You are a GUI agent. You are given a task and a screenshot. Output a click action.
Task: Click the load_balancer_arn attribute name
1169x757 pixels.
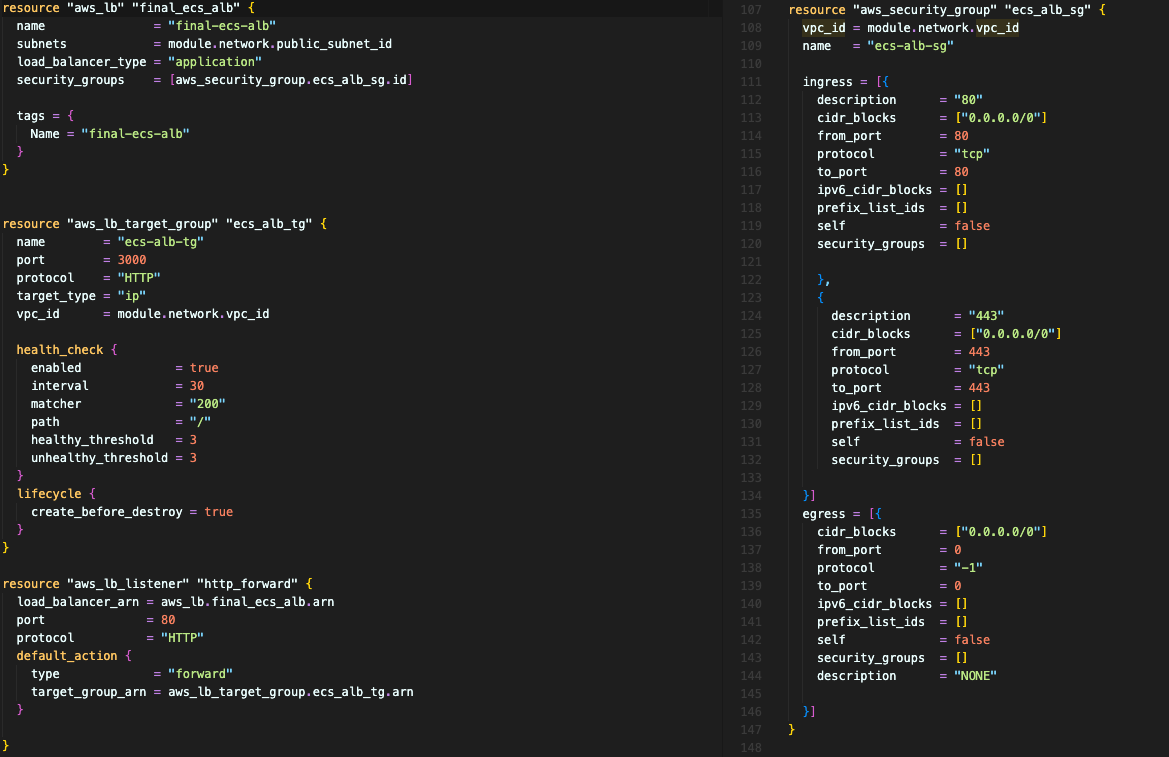(78, 602)
